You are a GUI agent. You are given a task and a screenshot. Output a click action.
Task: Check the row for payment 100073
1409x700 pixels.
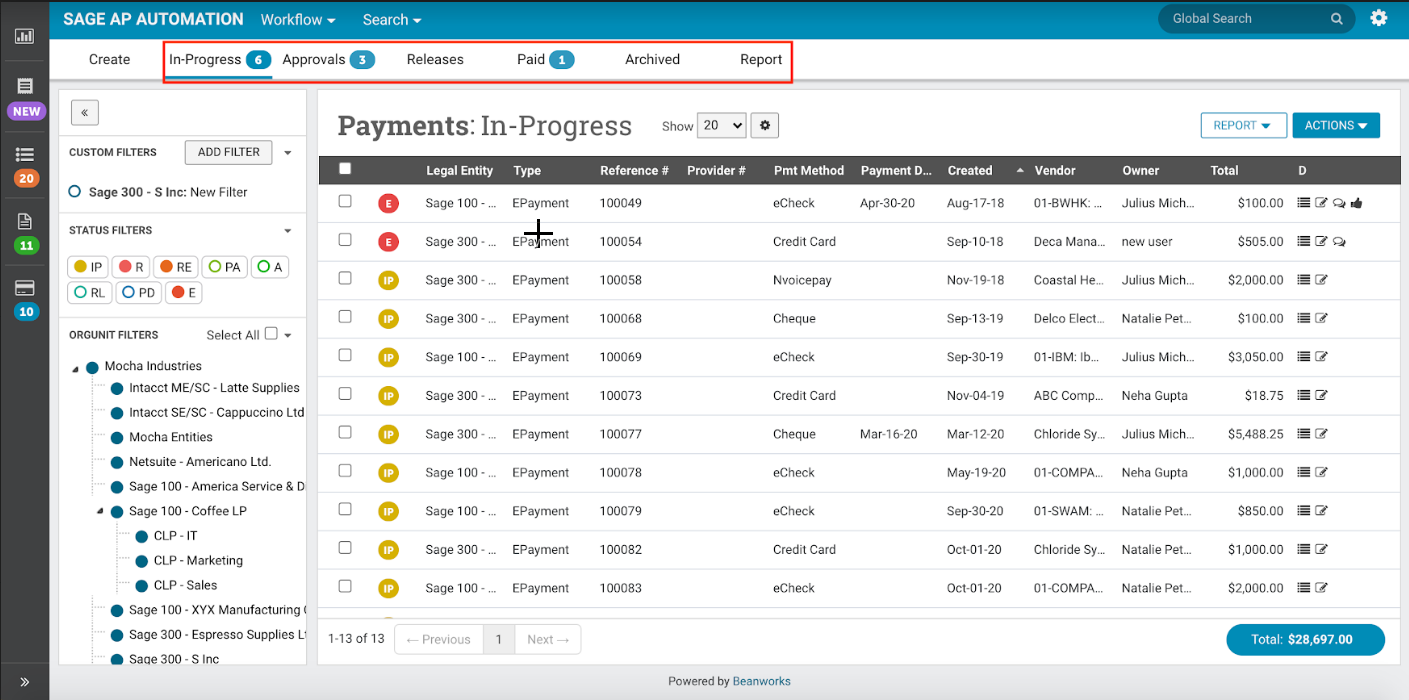345,394
